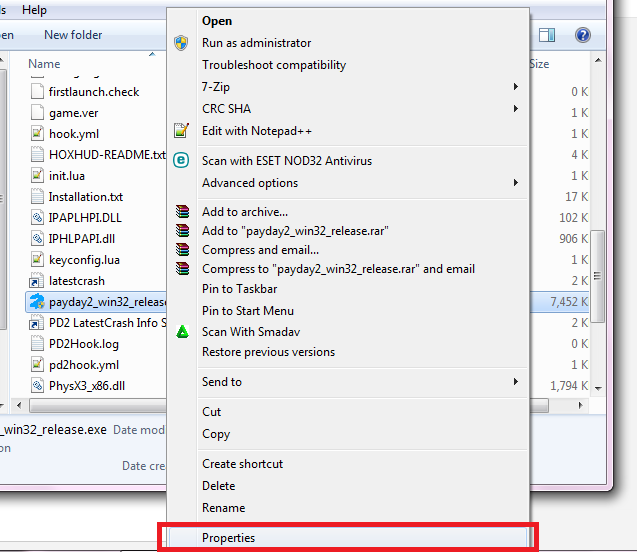Viewport: 637px width, 552px height.
Task: Click the PD2 LatestCrash Info shortcut icon
Action: pos(37,323)
